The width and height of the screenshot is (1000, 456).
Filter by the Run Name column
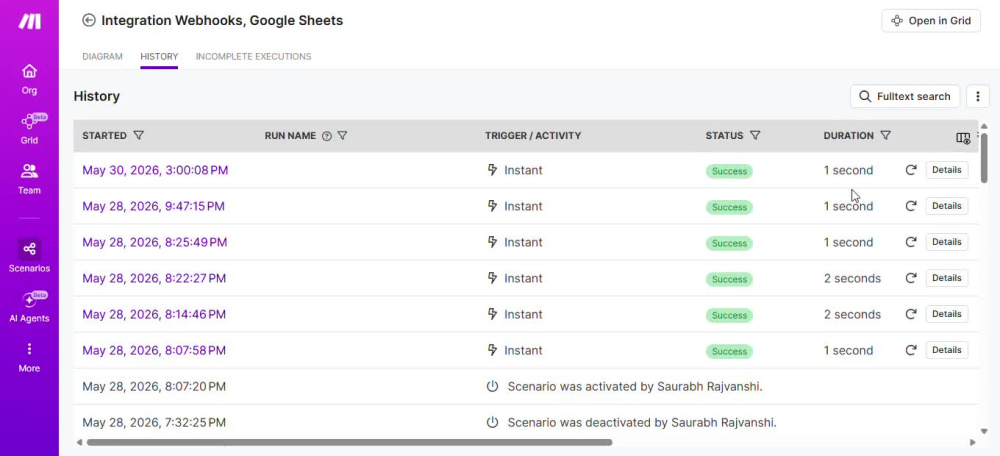(x=342, y=135)
